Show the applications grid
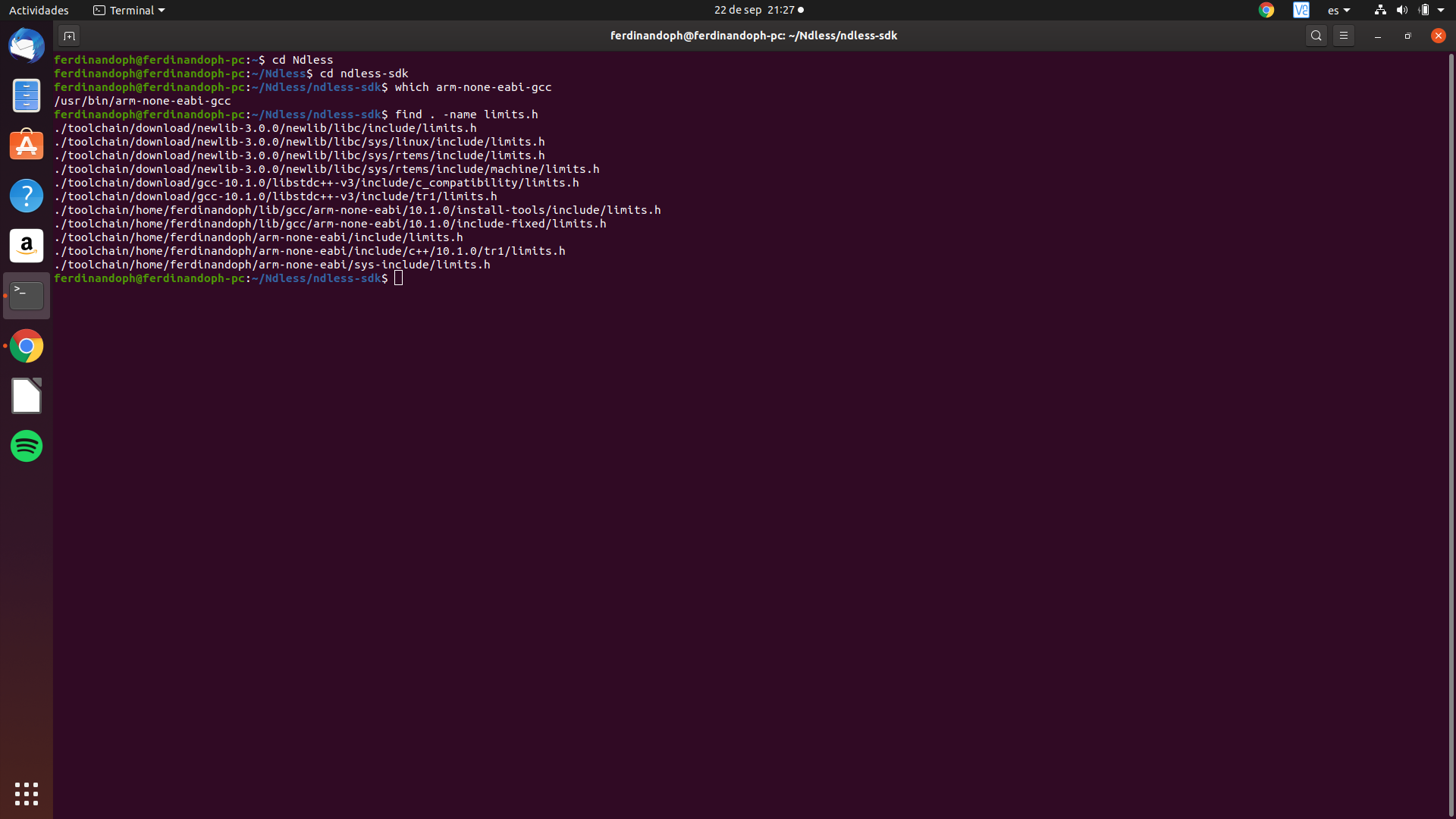The width and height of the screenshot is (1456, 819). coord(27,793)
